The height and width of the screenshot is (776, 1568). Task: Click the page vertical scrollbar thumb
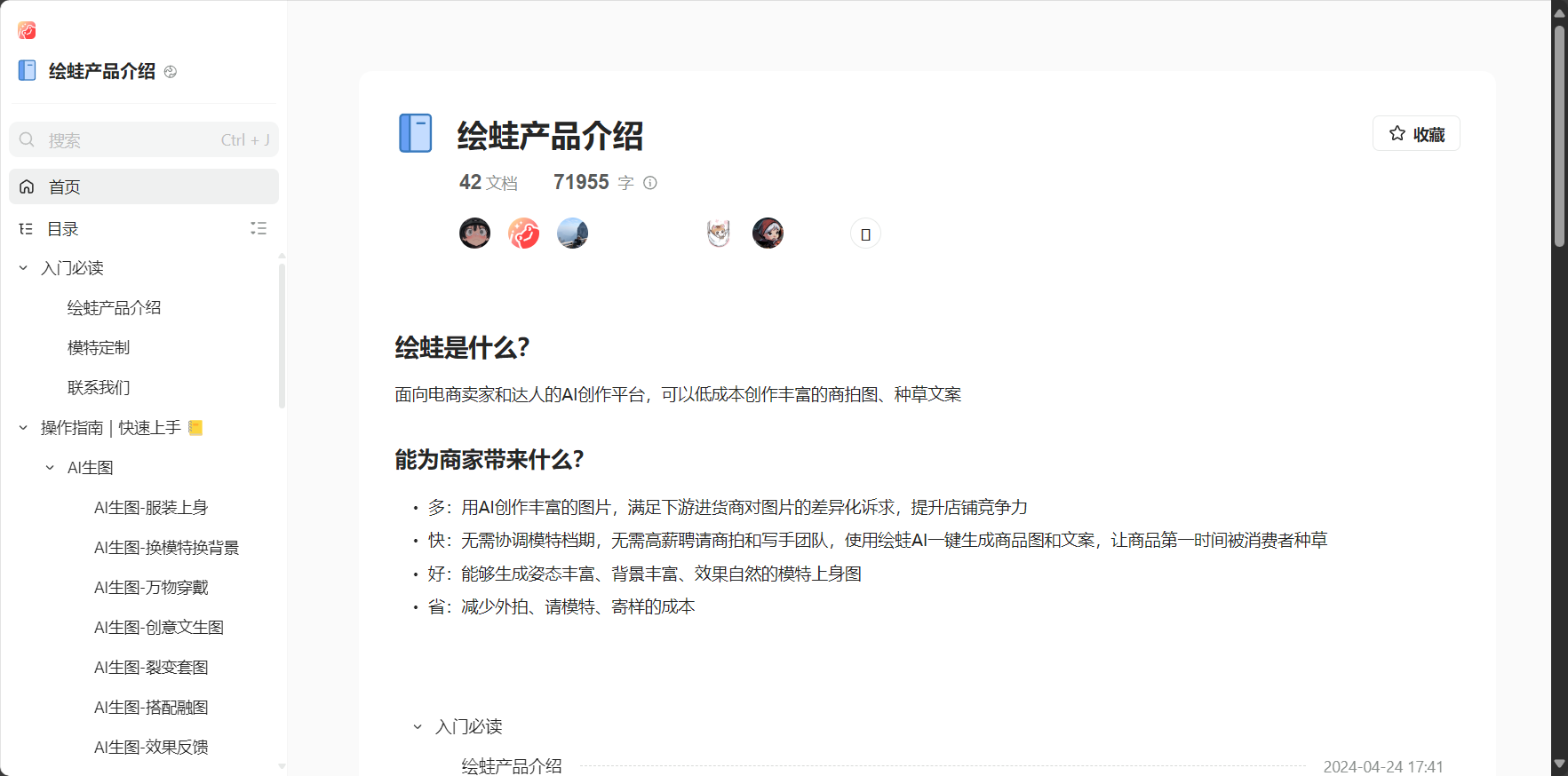tap(1559, 135)
